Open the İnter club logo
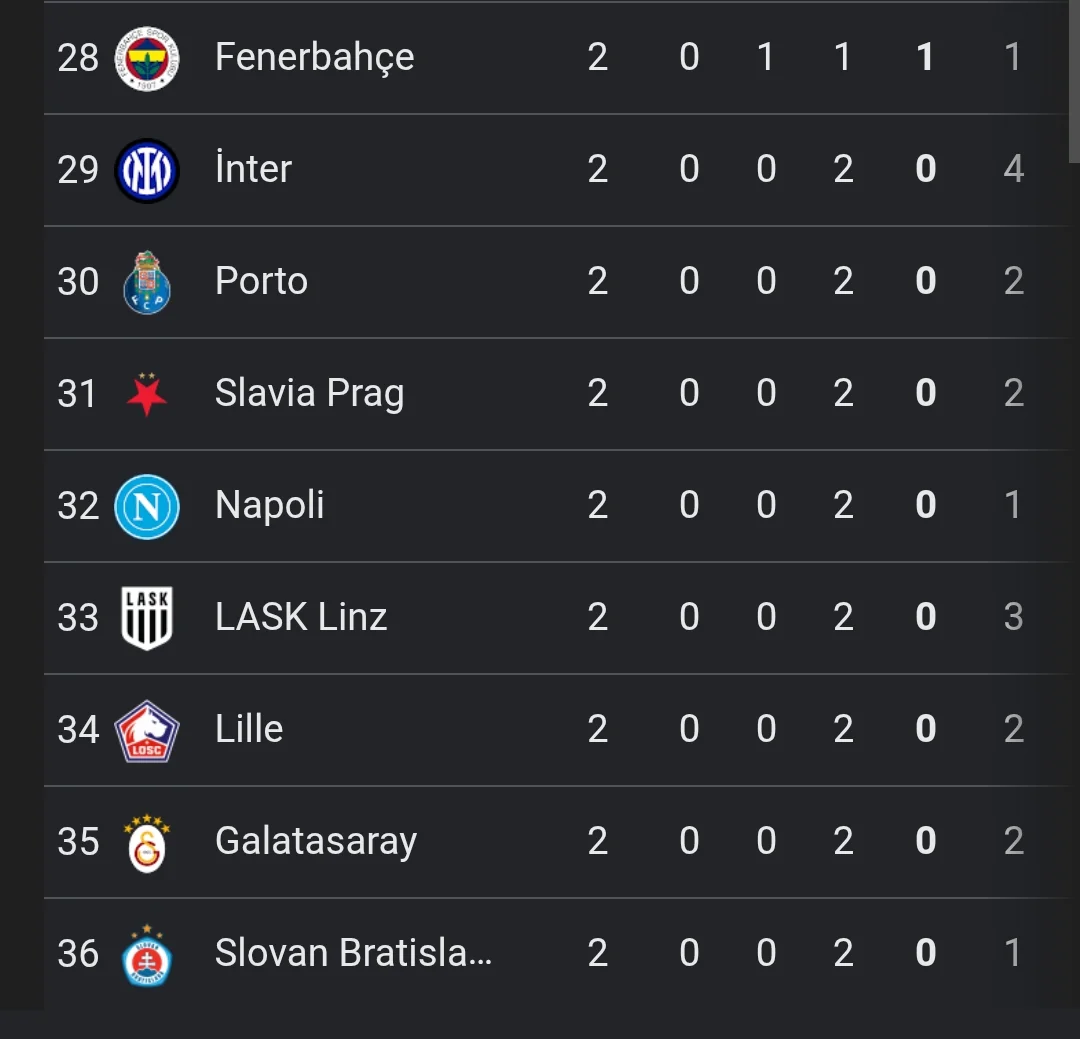Screen dimensions: 1080x1039 [147, 170]
